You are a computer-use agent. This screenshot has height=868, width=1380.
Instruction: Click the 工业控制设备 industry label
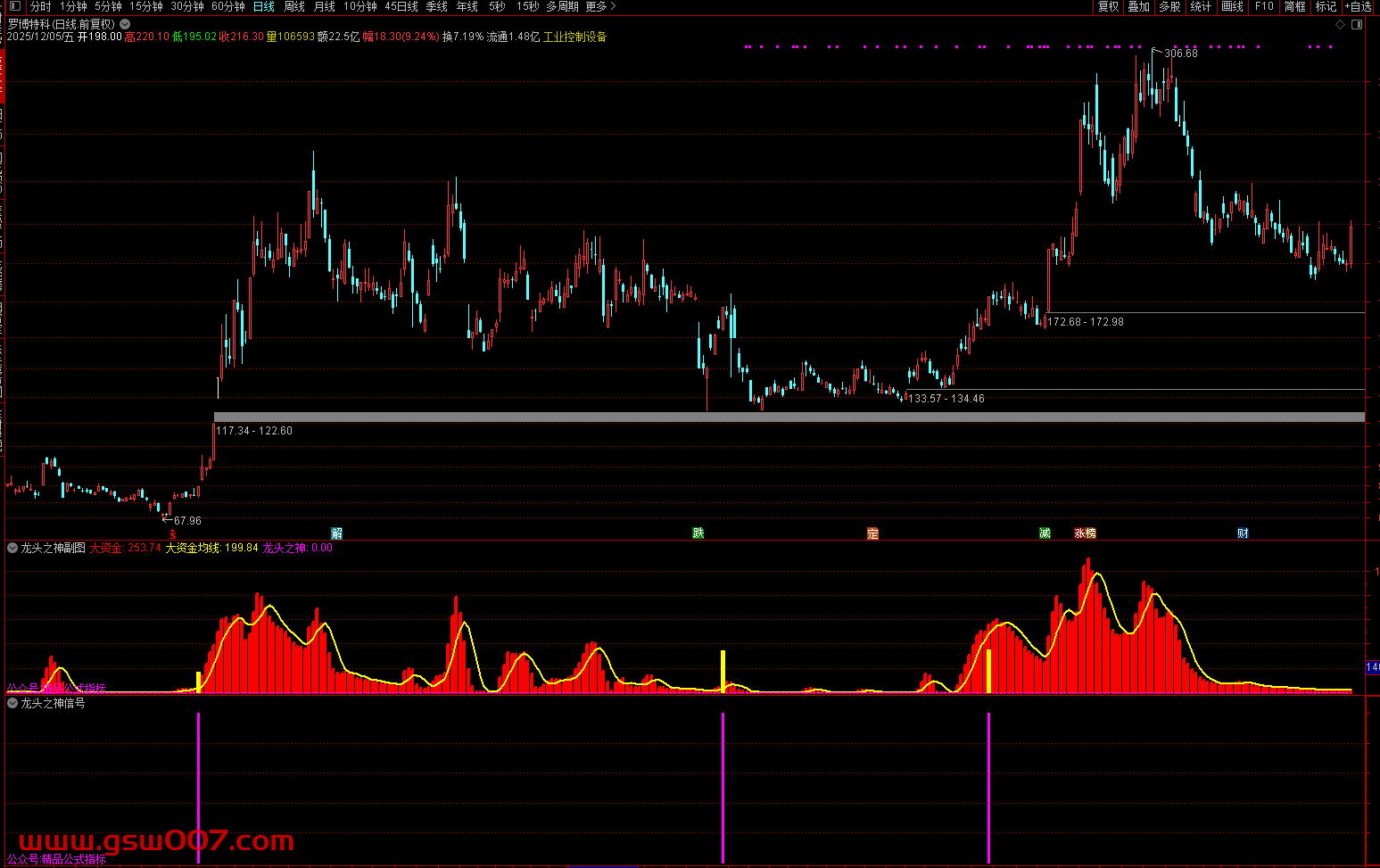coord(574,37)
